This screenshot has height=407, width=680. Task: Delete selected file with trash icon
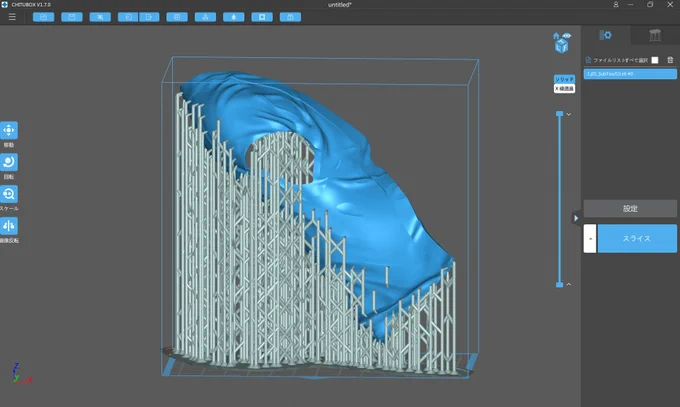tap(670, 60)
